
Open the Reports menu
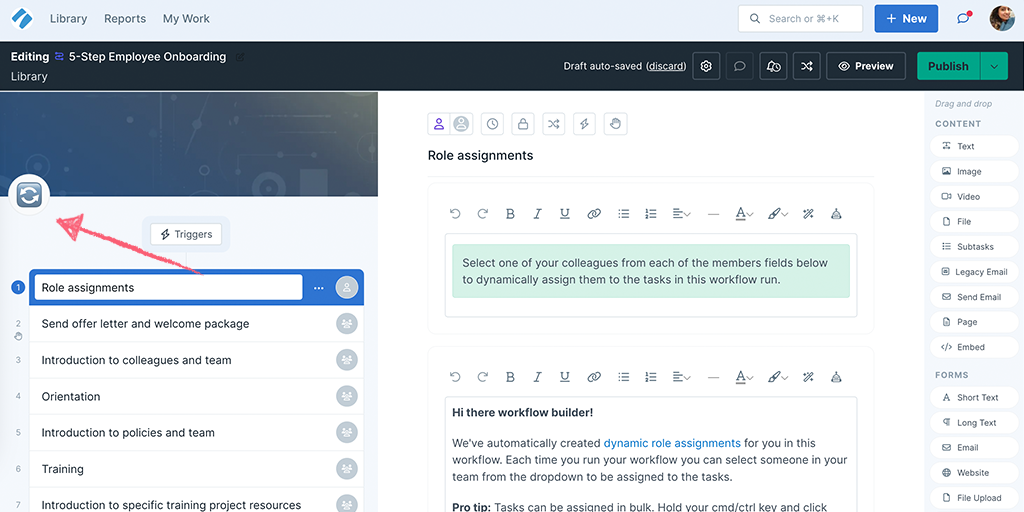point(125,19)
